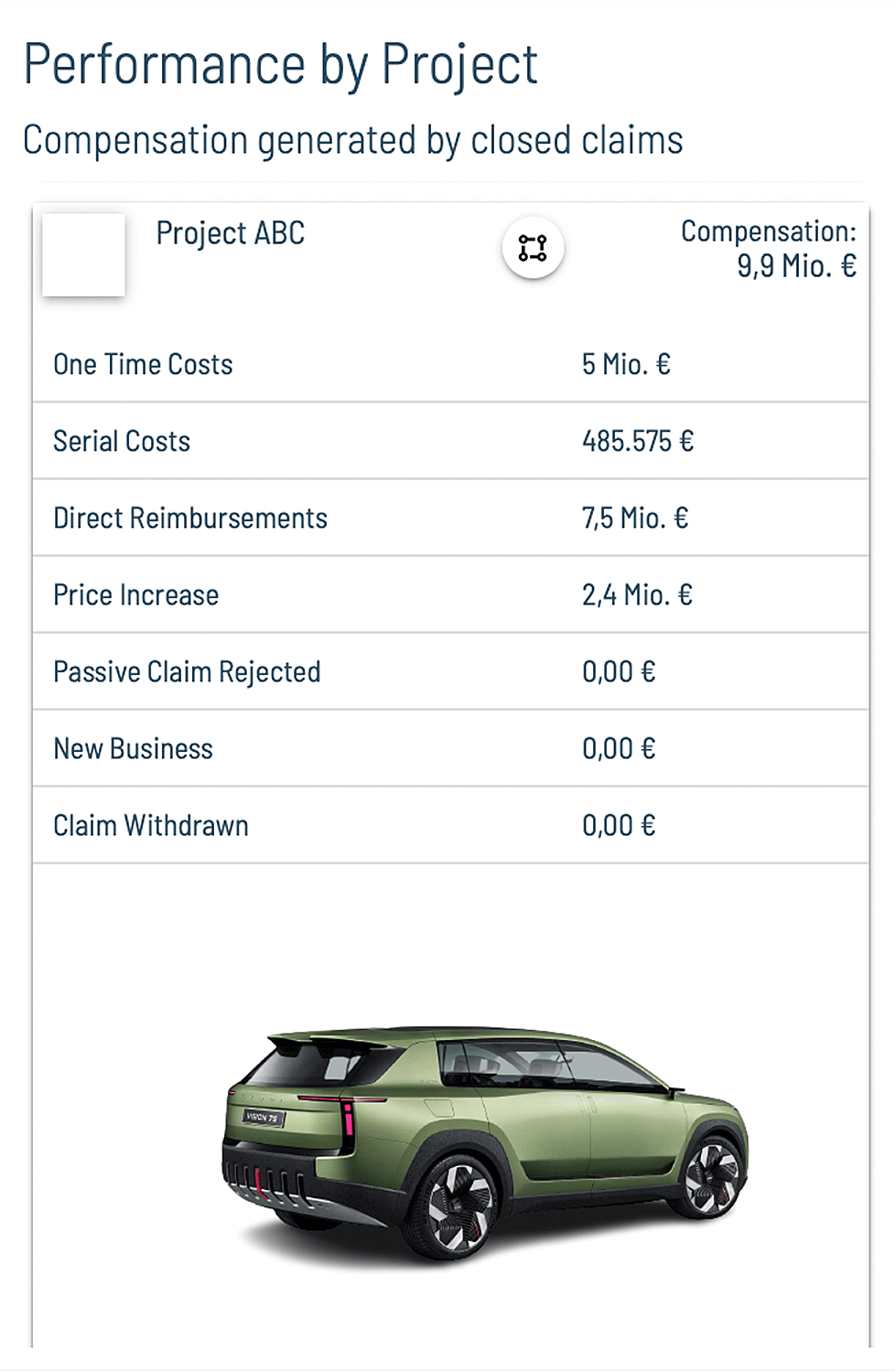This screenshot has width=895, height=1372.
Task: Select the Passive Claim Rejected row
Action: 450,671
